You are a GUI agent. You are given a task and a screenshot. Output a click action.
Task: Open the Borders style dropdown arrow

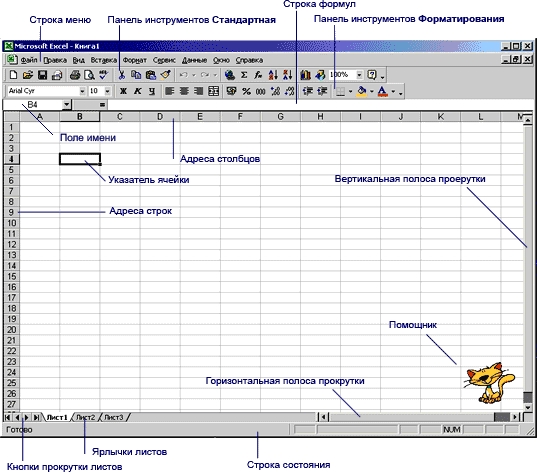(350, 91)
